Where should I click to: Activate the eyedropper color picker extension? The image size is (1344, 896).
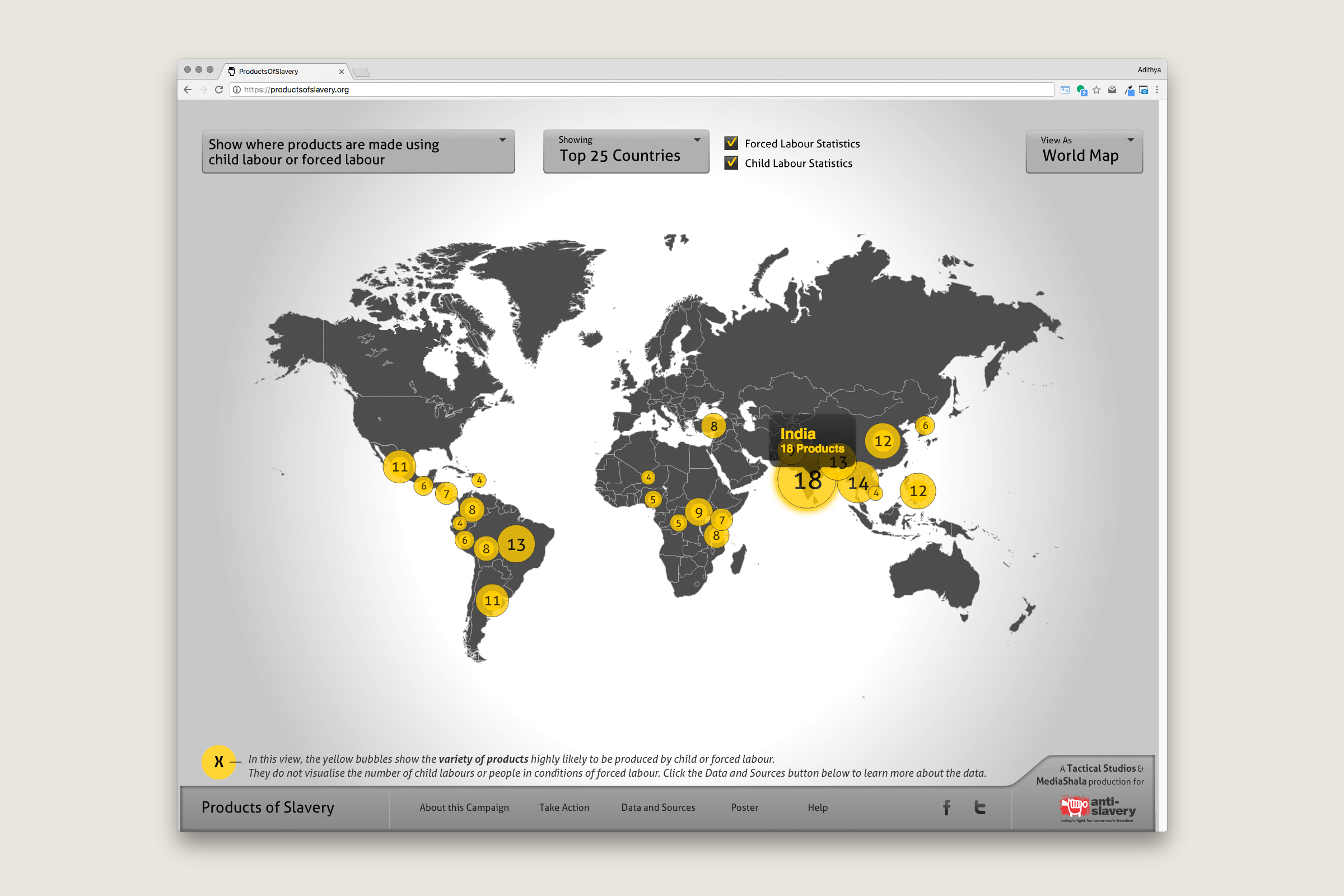[1129, 90]
